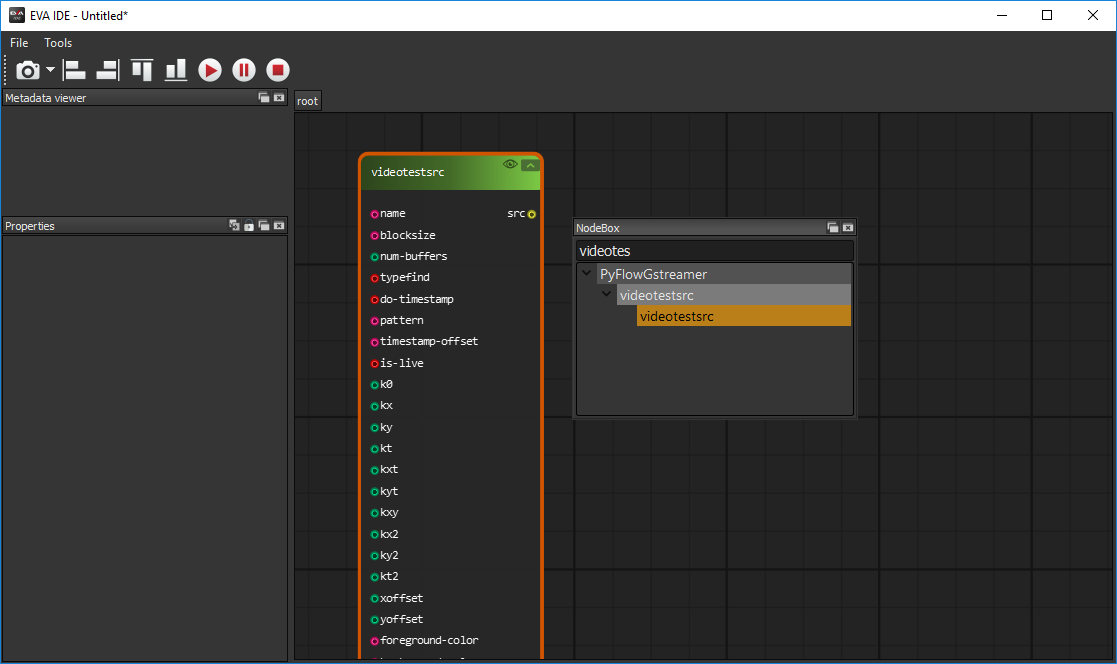Click the align top toolbar icon
This screenshot has width=1117, height=664.
pyautogui.click(x=141, y=70)
